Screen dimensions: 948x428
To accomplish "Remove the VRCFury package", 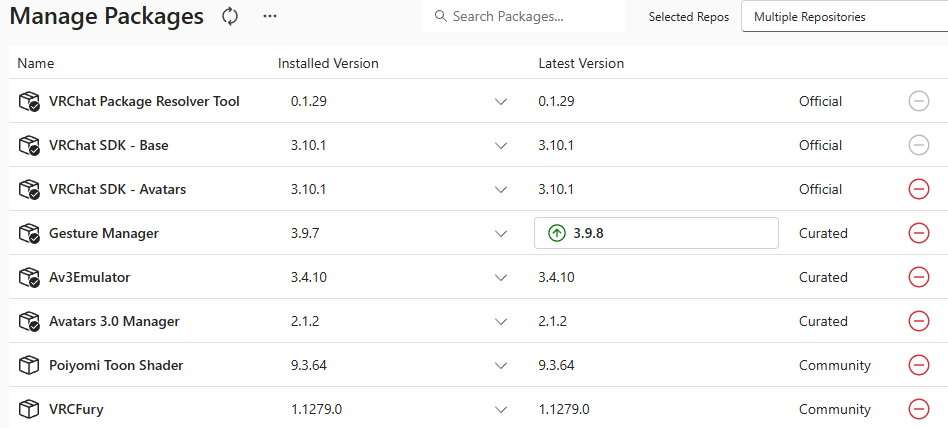I will [918, 409].
